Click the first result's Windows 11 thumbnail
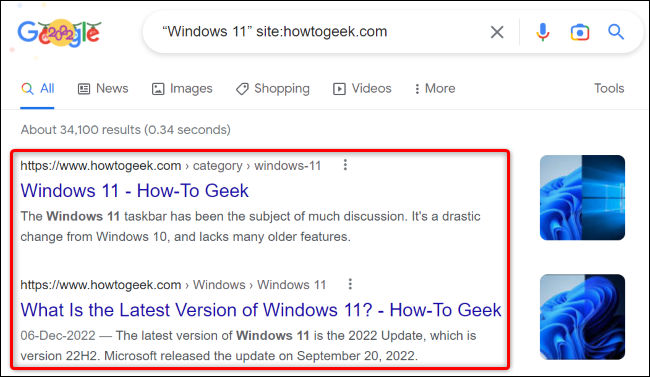 582,197
